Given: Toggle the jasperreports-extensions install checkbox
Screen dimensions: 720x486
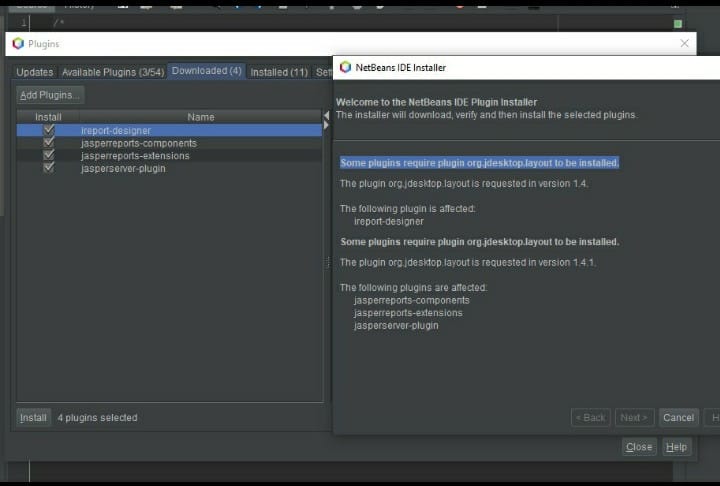Looking at the screenshot, I should [49, 155].
